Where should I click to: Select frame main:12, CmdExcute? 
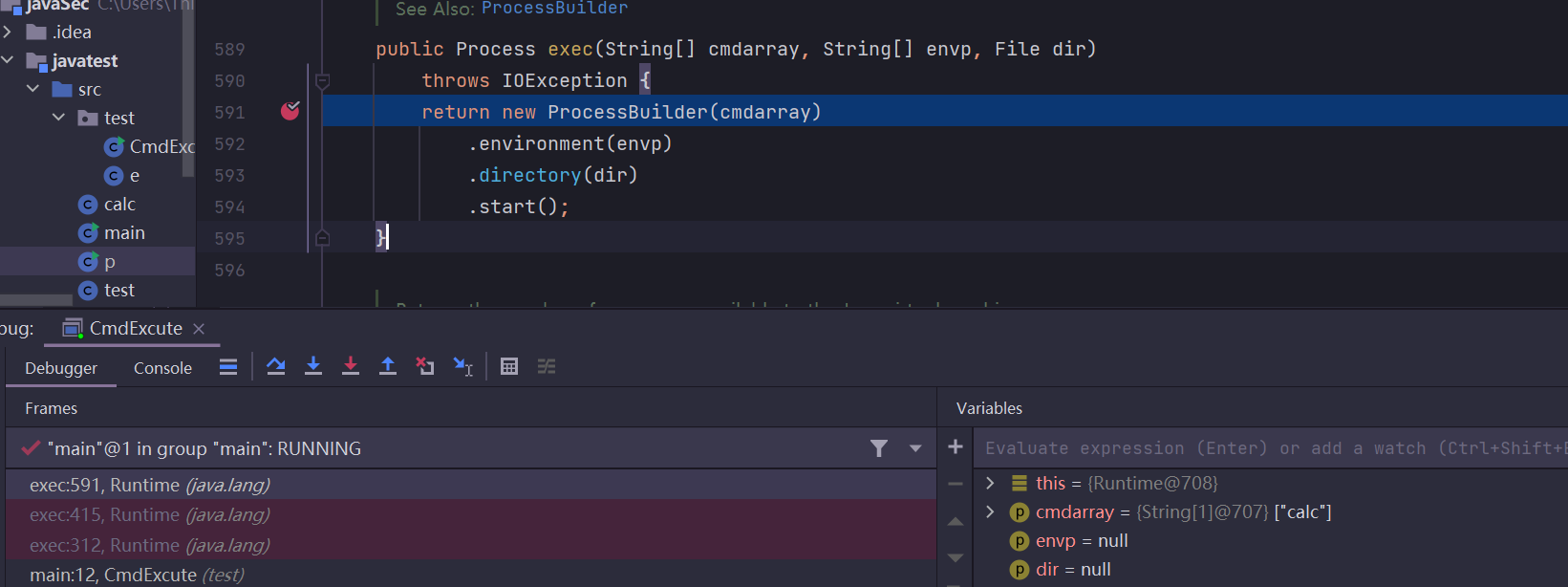(470, 575)
